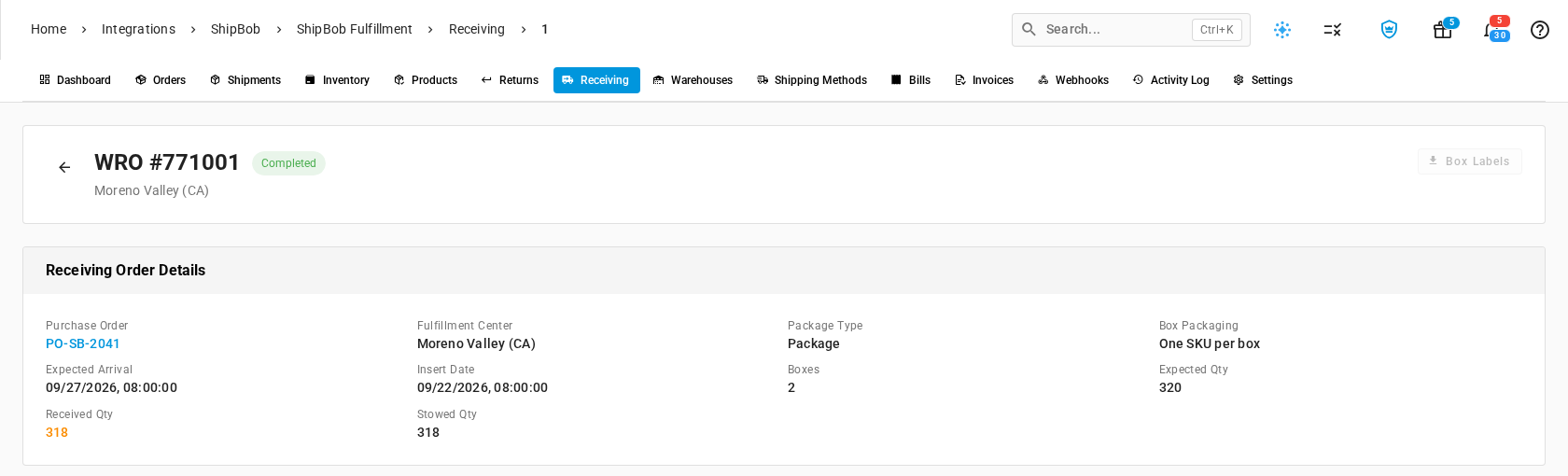This screenshot has height=476, width=1568.
Task: Click the Integrations breadcrumb
Action: pos(138,30)
